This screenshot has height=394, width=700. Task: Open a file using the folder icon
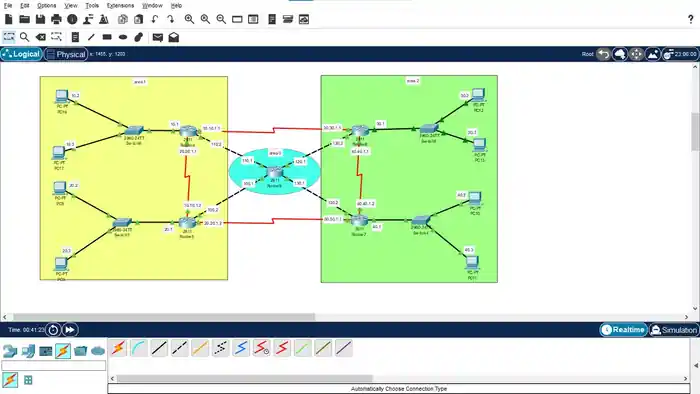point(25,19)
